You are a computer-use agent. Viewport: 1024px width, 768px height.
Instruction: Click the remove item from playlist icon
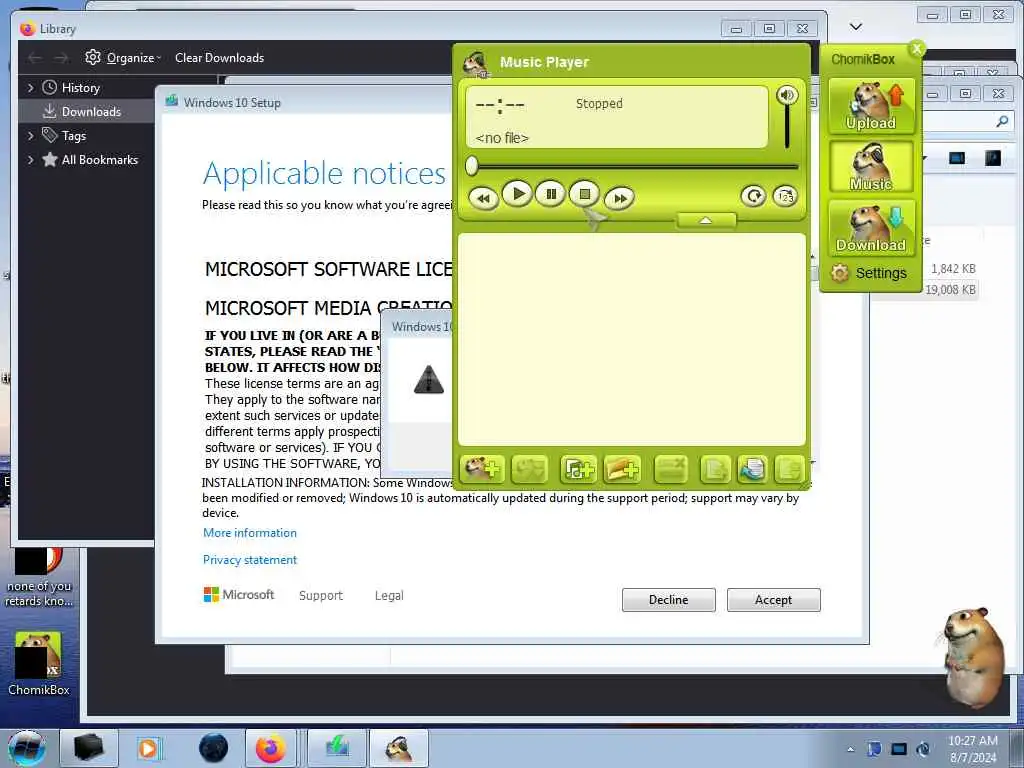point(671,469)
